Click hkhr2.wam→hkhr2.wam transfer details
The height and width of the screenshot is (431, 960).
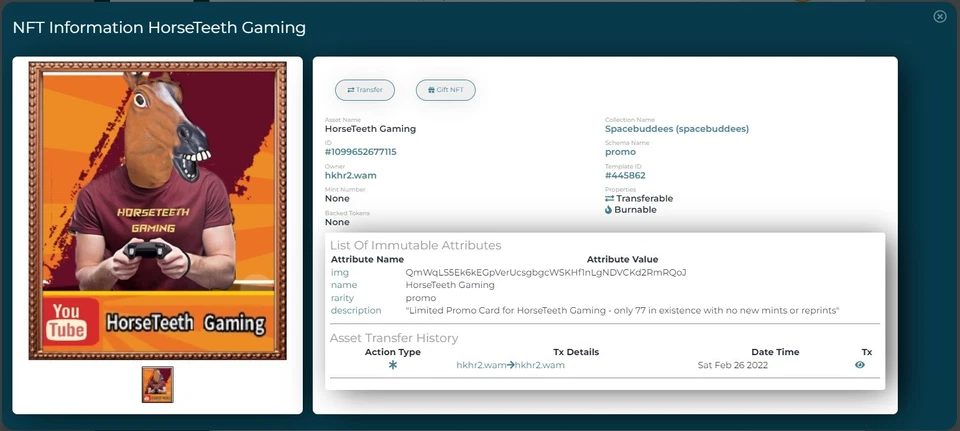click(x=511, y=365)
